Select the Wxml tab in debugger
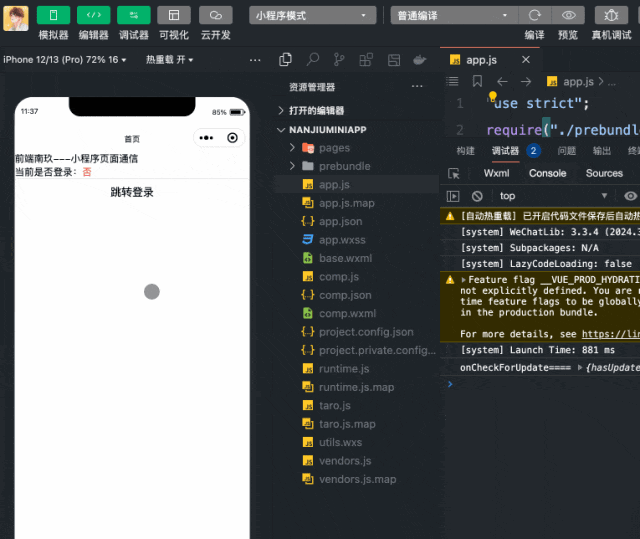 [x=496, y=173]
